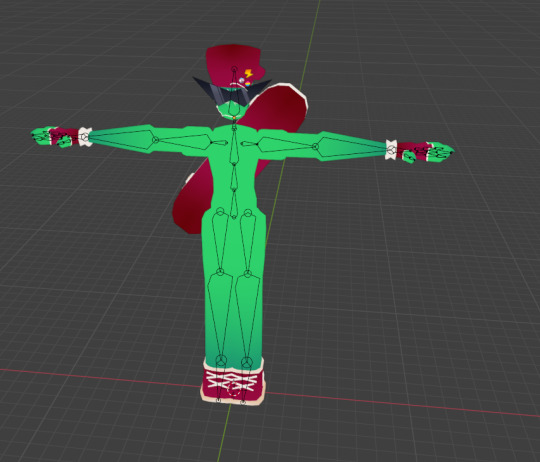Click the lightning bolt emblem on the hat
Screen dimensions: 540x462
249,73
